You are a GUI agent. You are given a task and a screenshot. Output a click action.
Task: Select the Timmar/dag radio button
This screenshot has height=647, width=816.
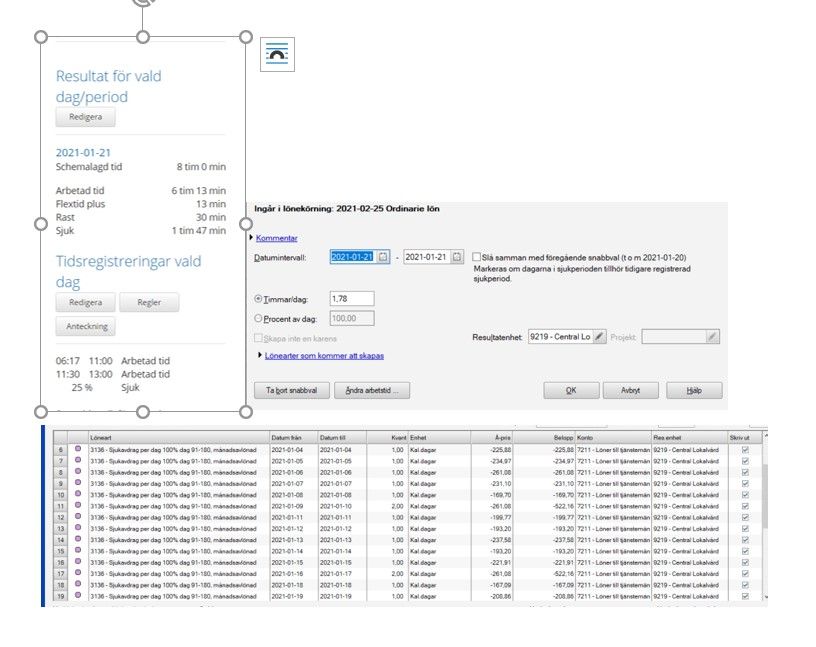(x=258, y=299)
